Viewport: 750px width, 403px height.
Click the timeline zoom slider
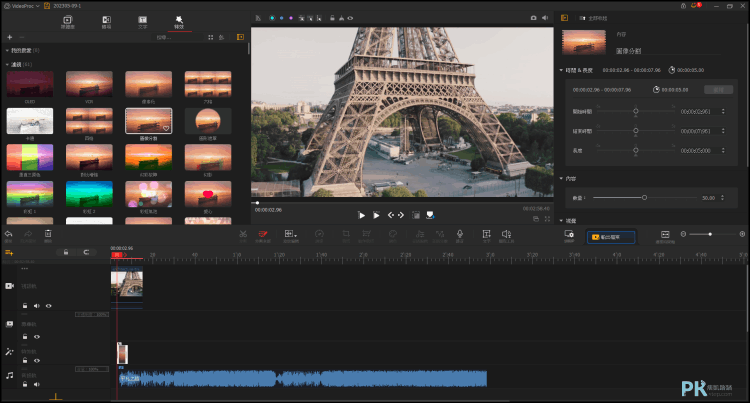(710, 234)
